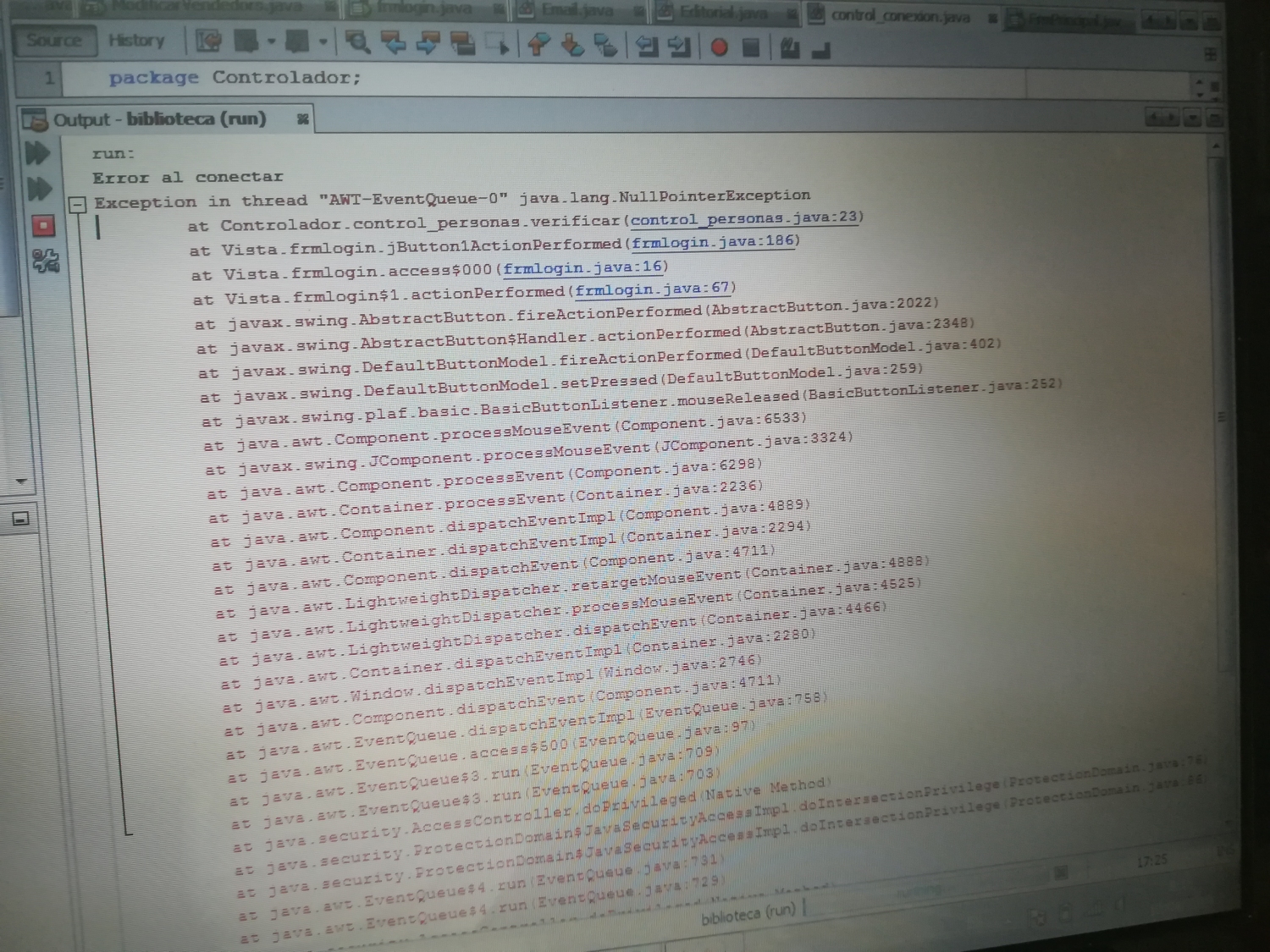Click the Re-run double arrow icon

[37, 153]
